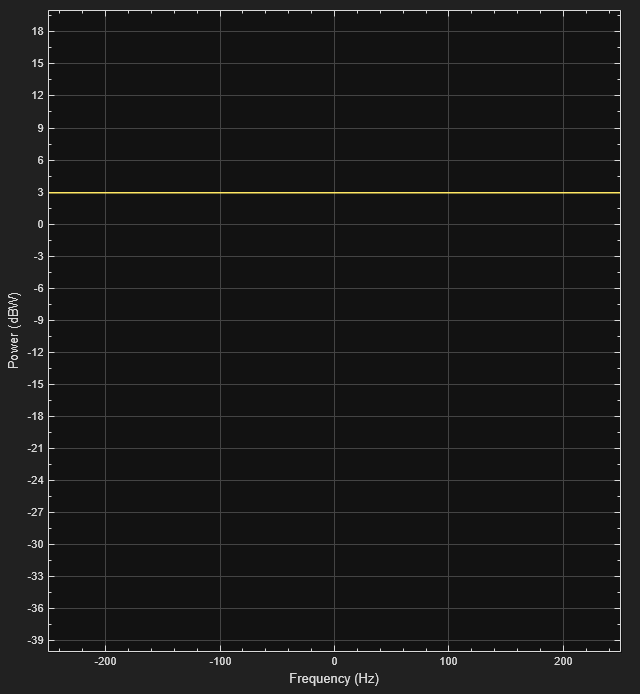Image resolution: width=640 pixels, height=694 pixels.
Task: Click the y-axis tick label '12'
Action: [38, 96]
